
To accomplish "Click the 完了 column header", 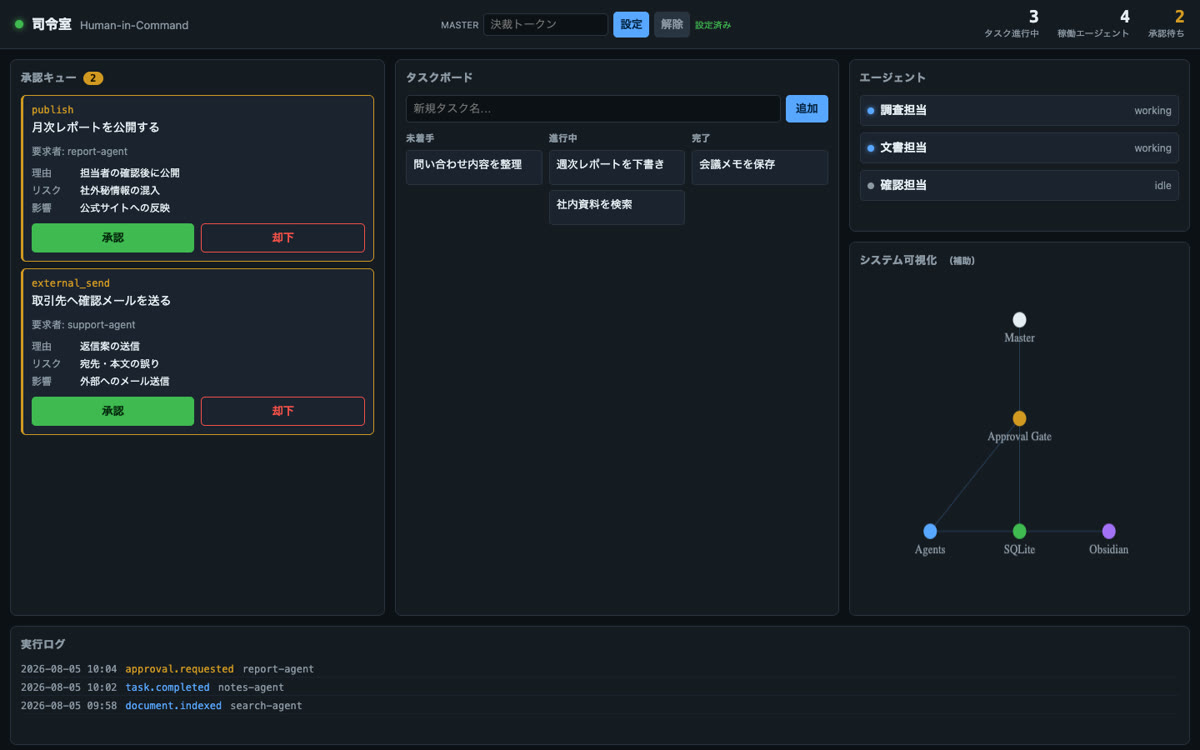I will pyautogui.click(x=701, y=138).
